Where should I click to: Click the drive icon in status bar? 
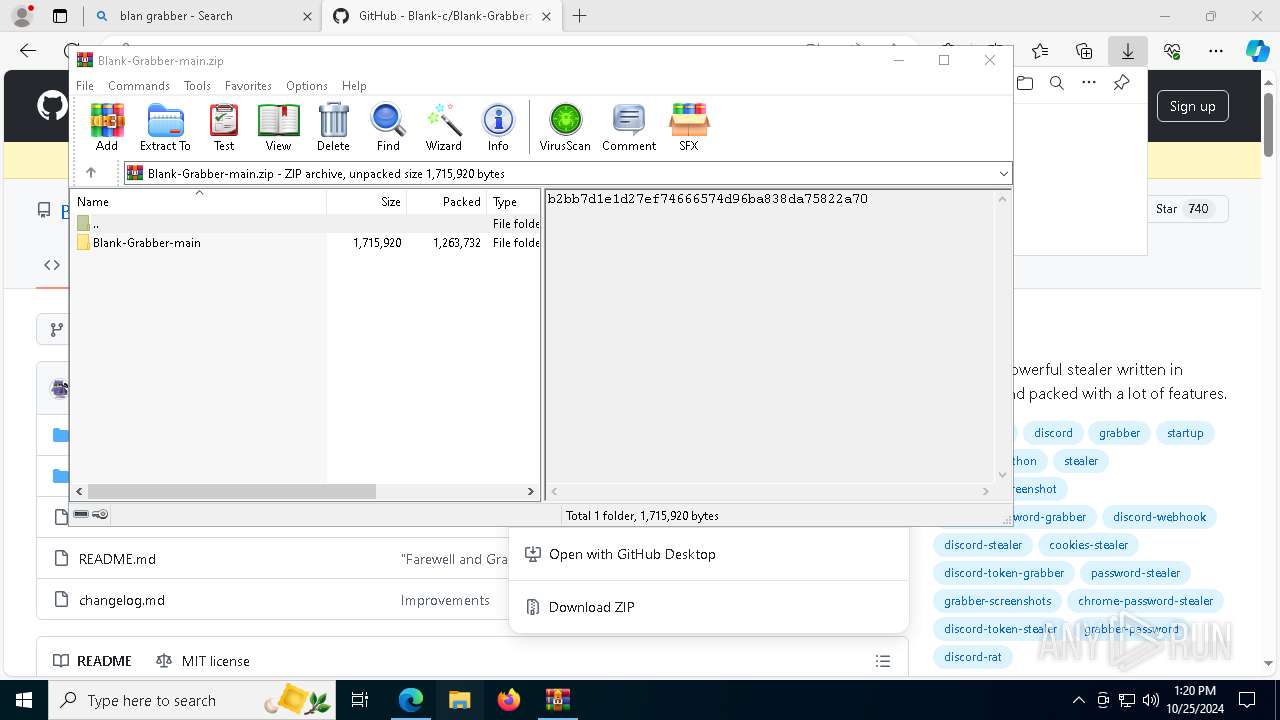(x=81, y=514)
